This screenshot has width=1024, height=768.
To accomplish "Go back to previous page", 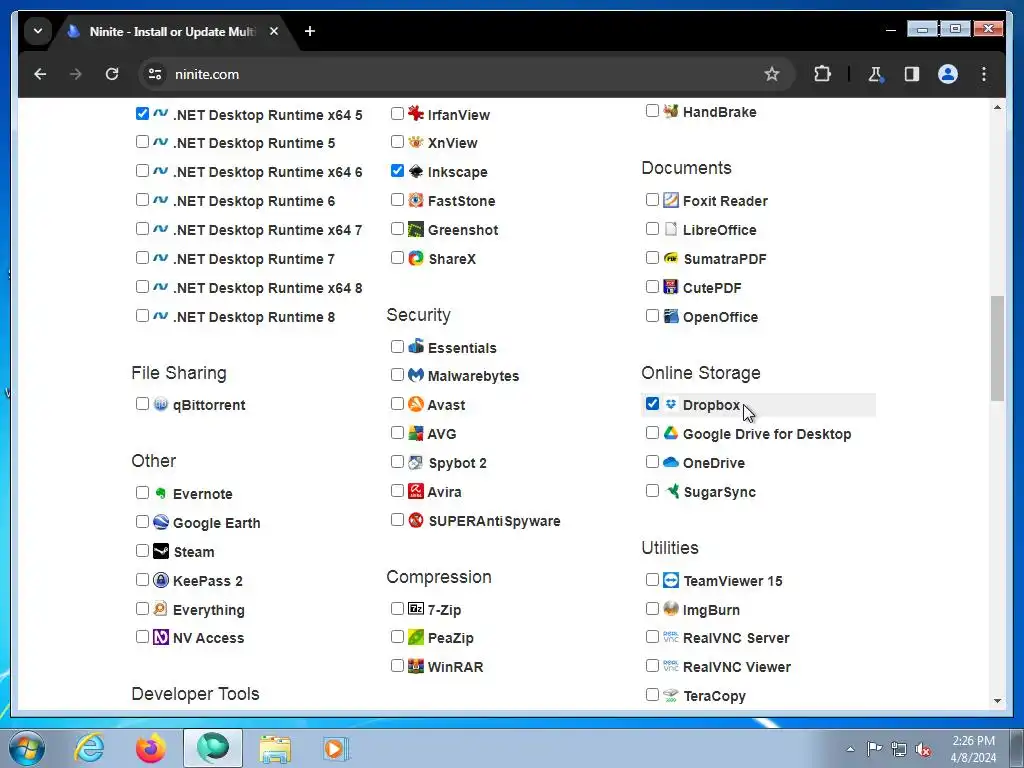I will tap(40, 74).
